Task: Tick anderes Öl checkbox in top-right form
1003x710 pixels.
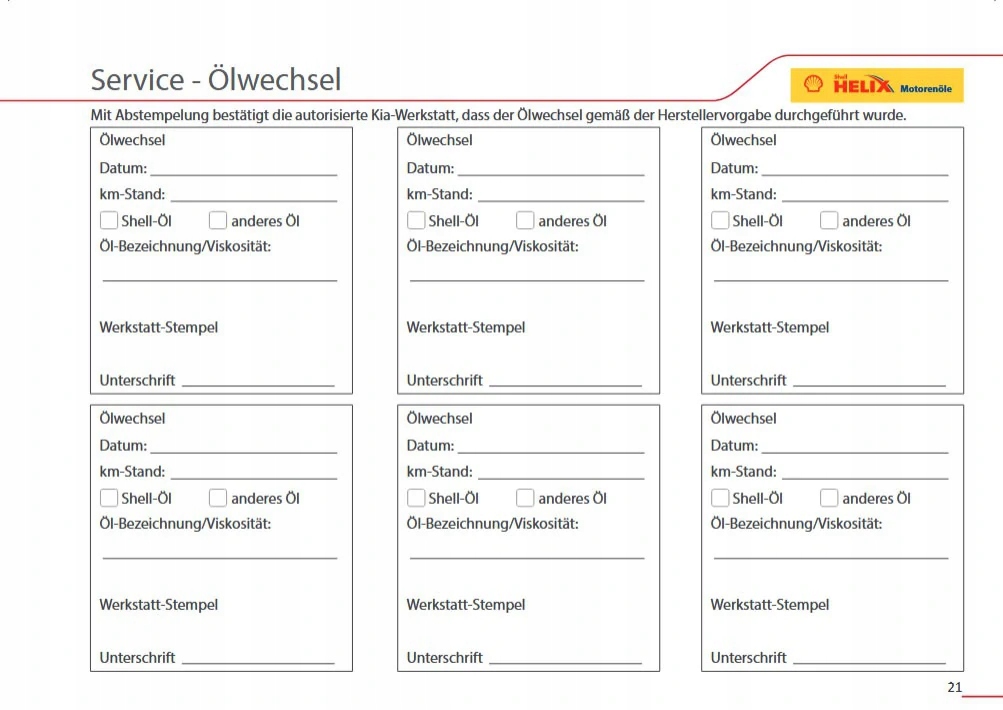Action: [x=829, y=220]
